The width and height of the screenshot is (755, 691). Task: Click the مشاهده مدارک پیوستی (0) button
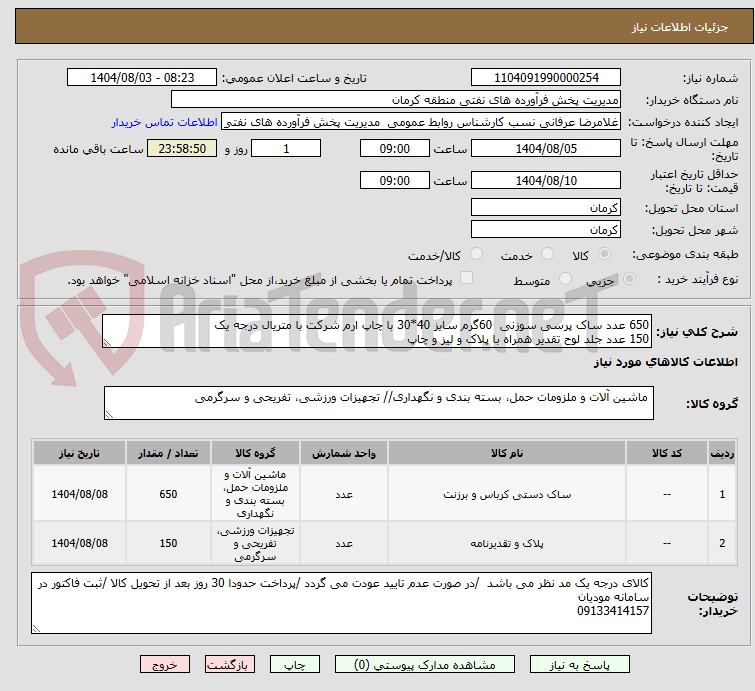pos(425,665)
